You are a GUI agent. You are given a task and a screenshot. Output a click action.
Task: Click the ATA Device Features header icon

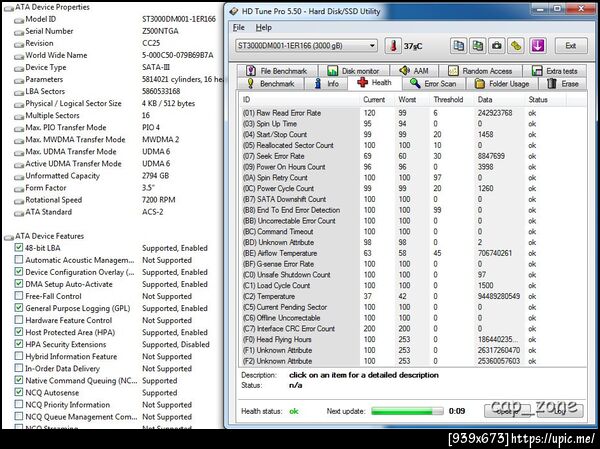(8, 237)
